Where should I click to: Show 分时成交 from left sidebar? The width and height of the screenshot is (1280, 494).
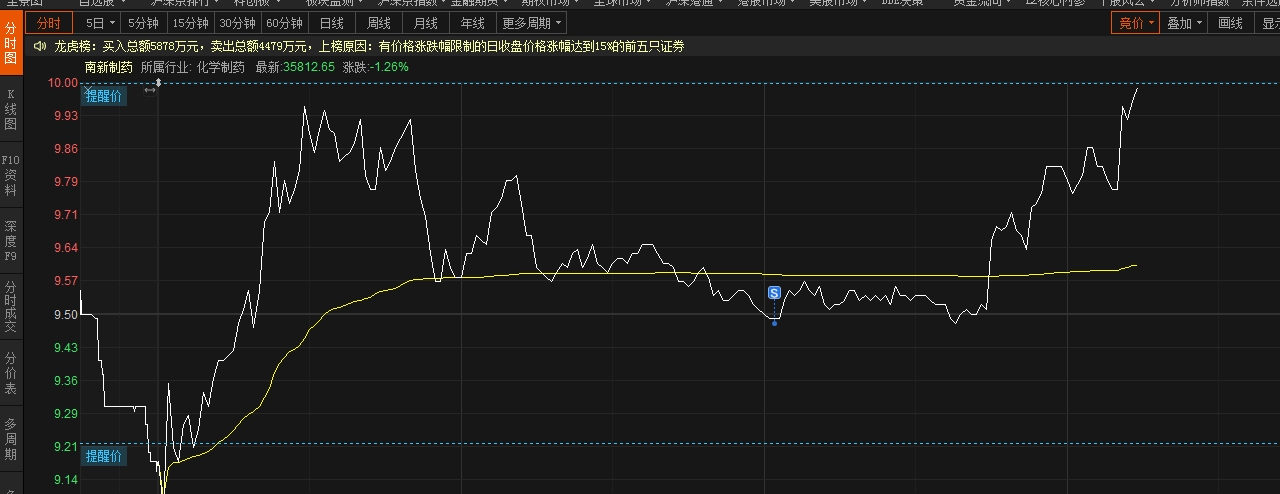(11, 306)
